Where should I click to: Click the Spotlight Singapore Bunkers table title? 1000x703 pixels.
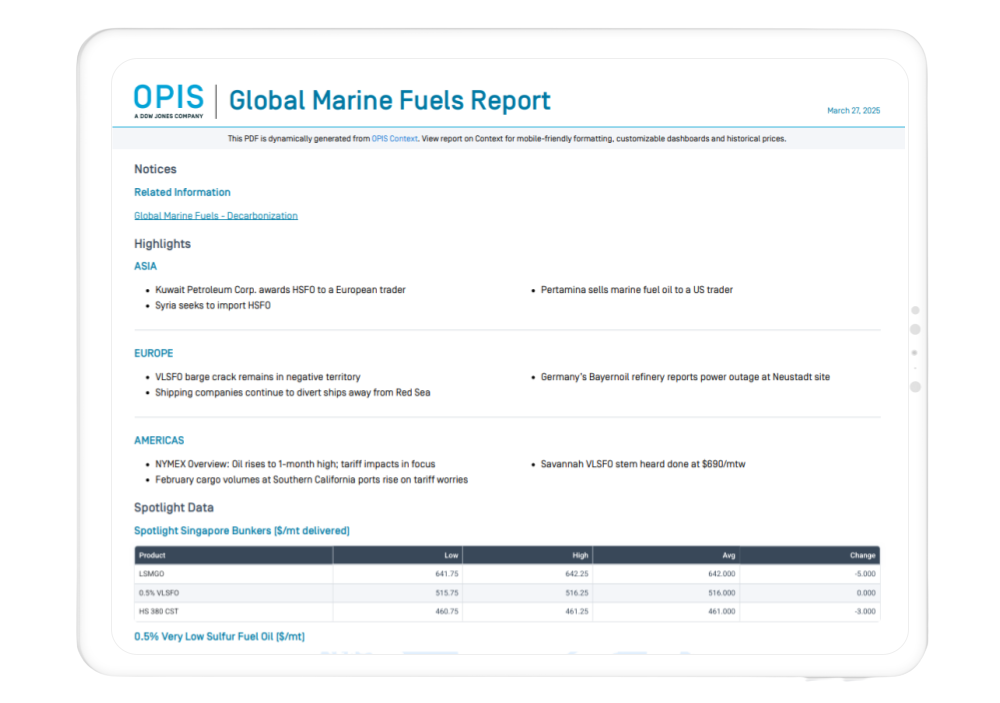tap(241, 530)
